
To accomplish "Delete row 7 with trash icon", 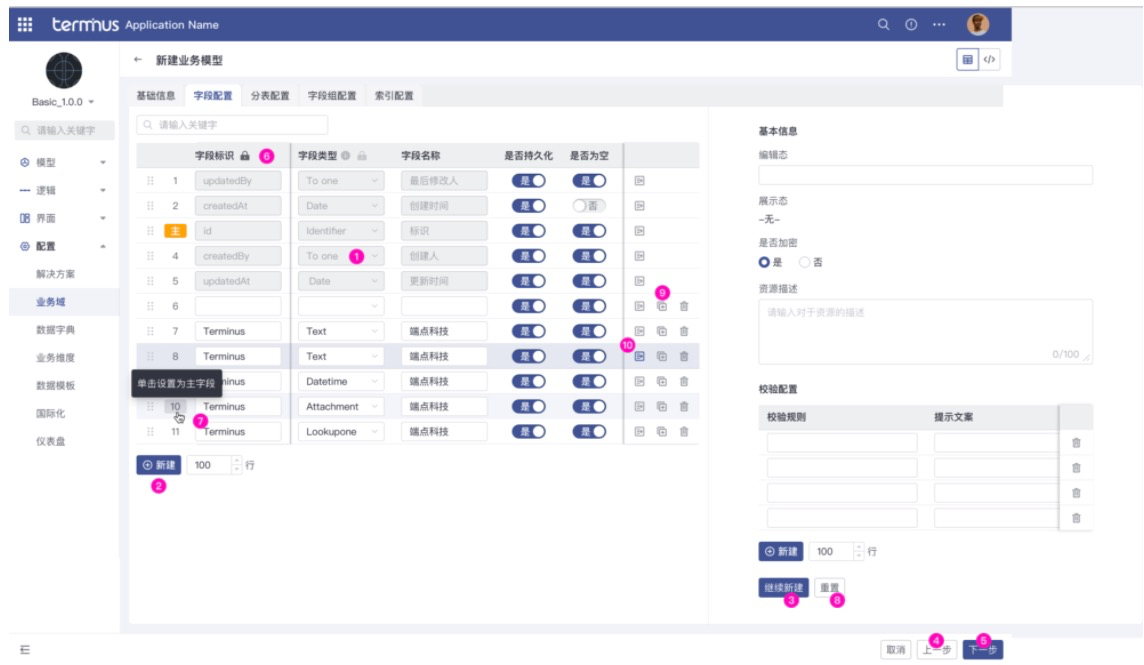I will tap(684, 331).
